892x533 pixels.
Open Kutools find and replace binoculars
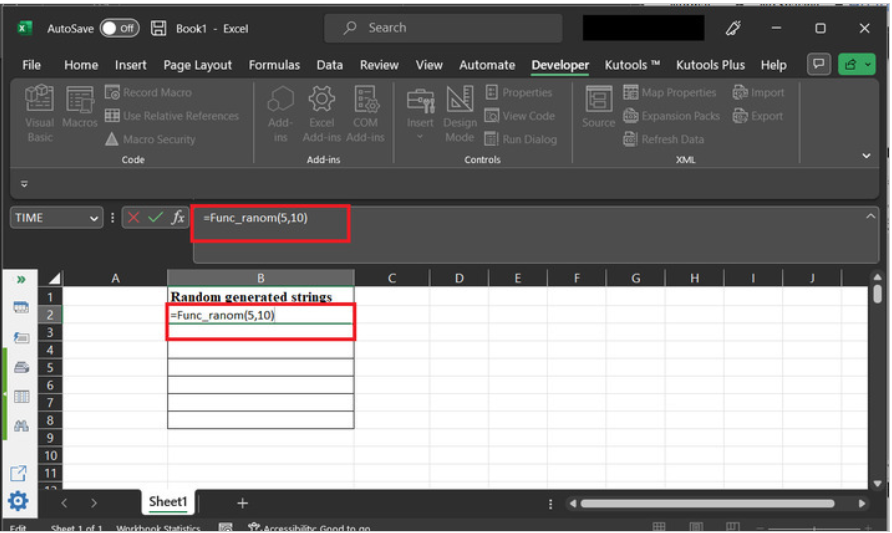21,426
